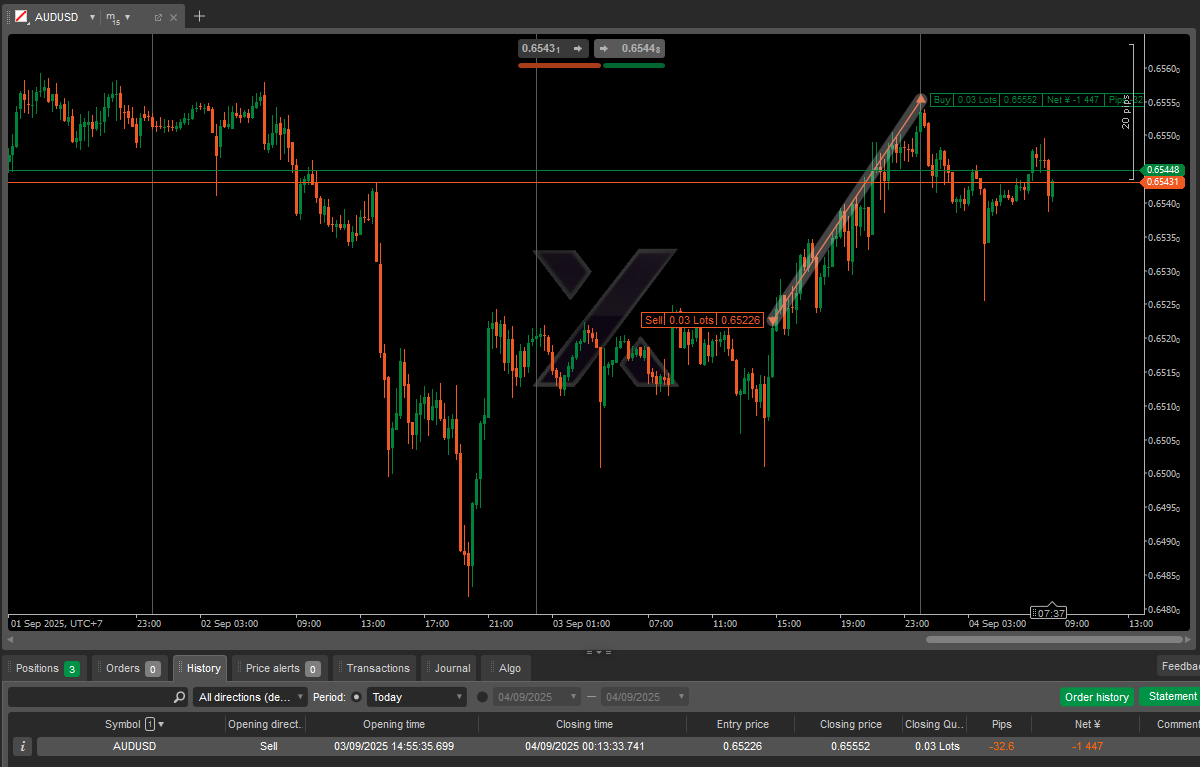This screenshot has height=767, width=1200.
Task: Click the search magnifier icon in History
Action: pos(179,697)
